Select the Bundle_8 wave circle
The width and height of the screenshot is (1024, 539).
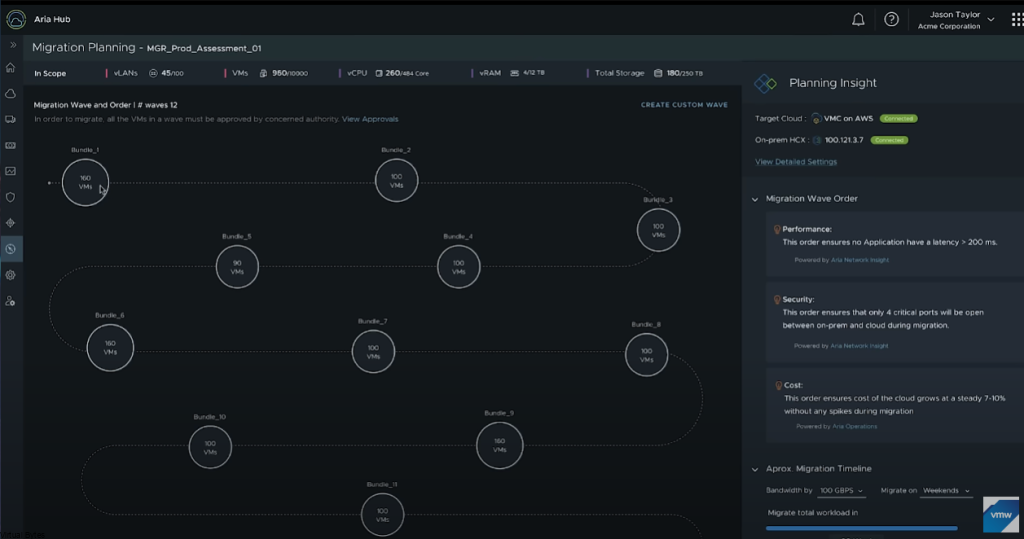pyautogui.click(x=647, y=355)
